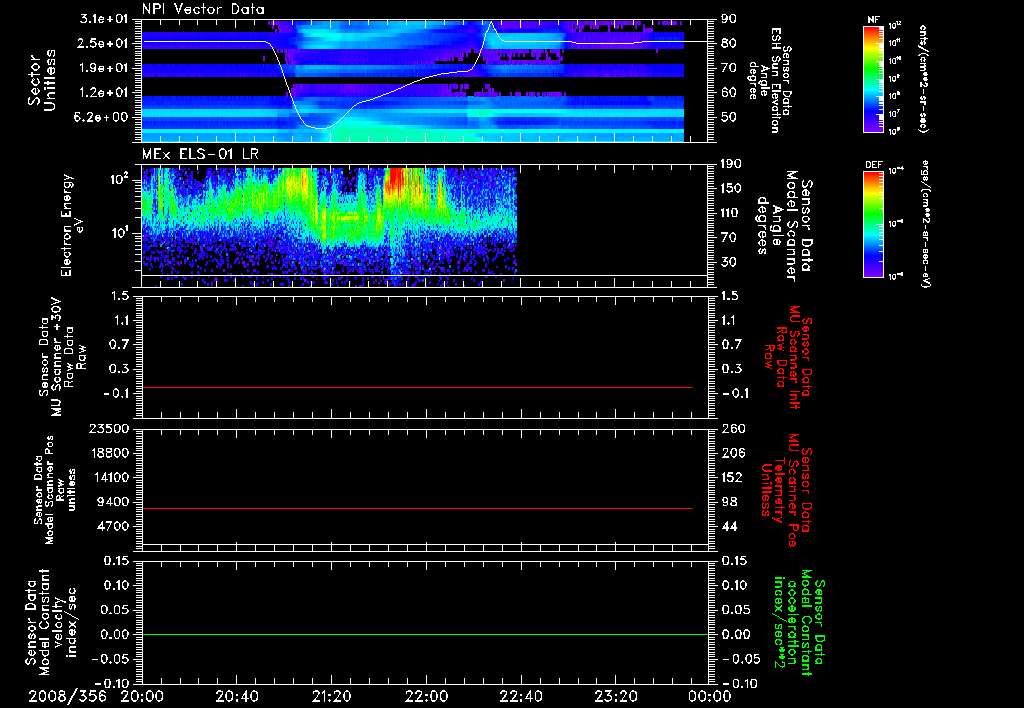Click the "60" sun elevation tick value
Image resolution: width=1024 pixels, height=708 pixels.
pos(729,93)
